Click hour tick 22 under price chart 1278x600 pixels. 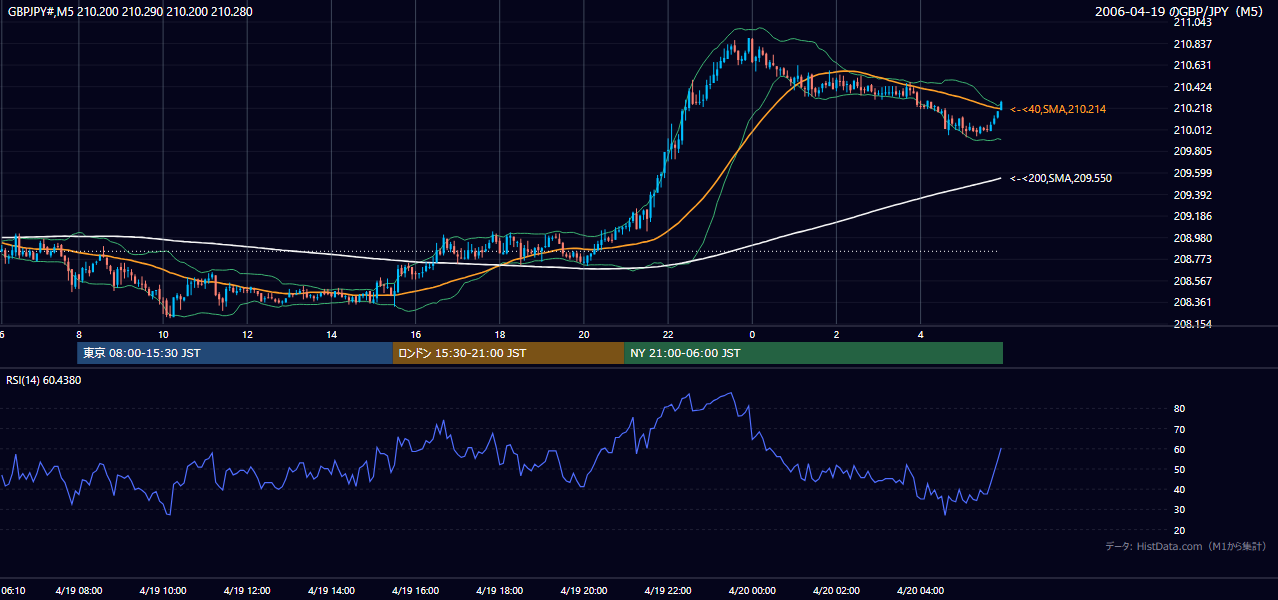point(667,334)
